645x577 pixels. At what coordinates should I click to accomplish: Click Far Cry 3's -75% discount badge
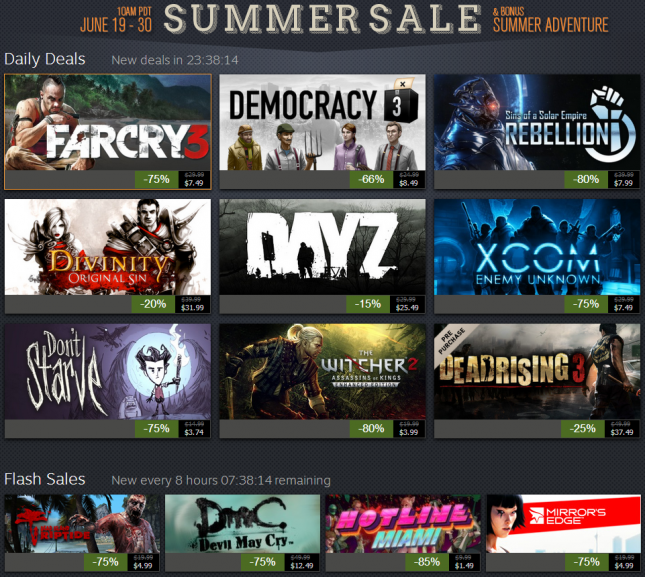click(x=156, y=179)
